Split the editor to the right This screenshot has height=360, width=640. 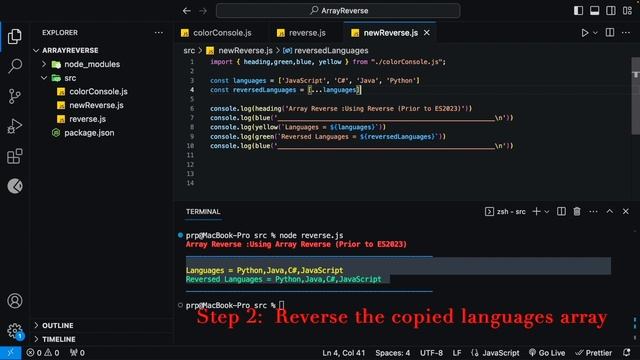(x=610, y=33)
